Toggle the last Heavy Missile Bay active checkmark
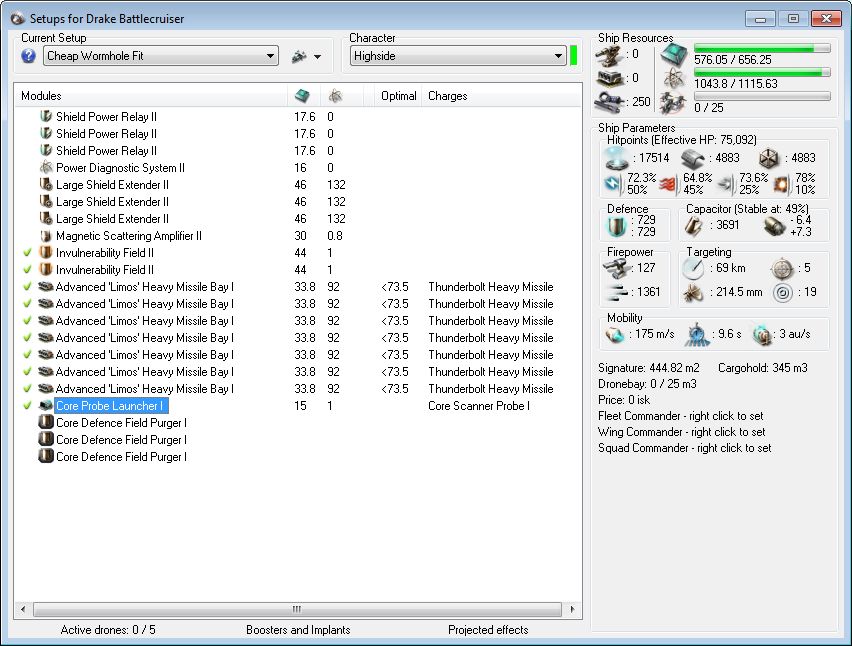This screenshot has height=646, width=852. pyautogui.click(x=27, y=388)
